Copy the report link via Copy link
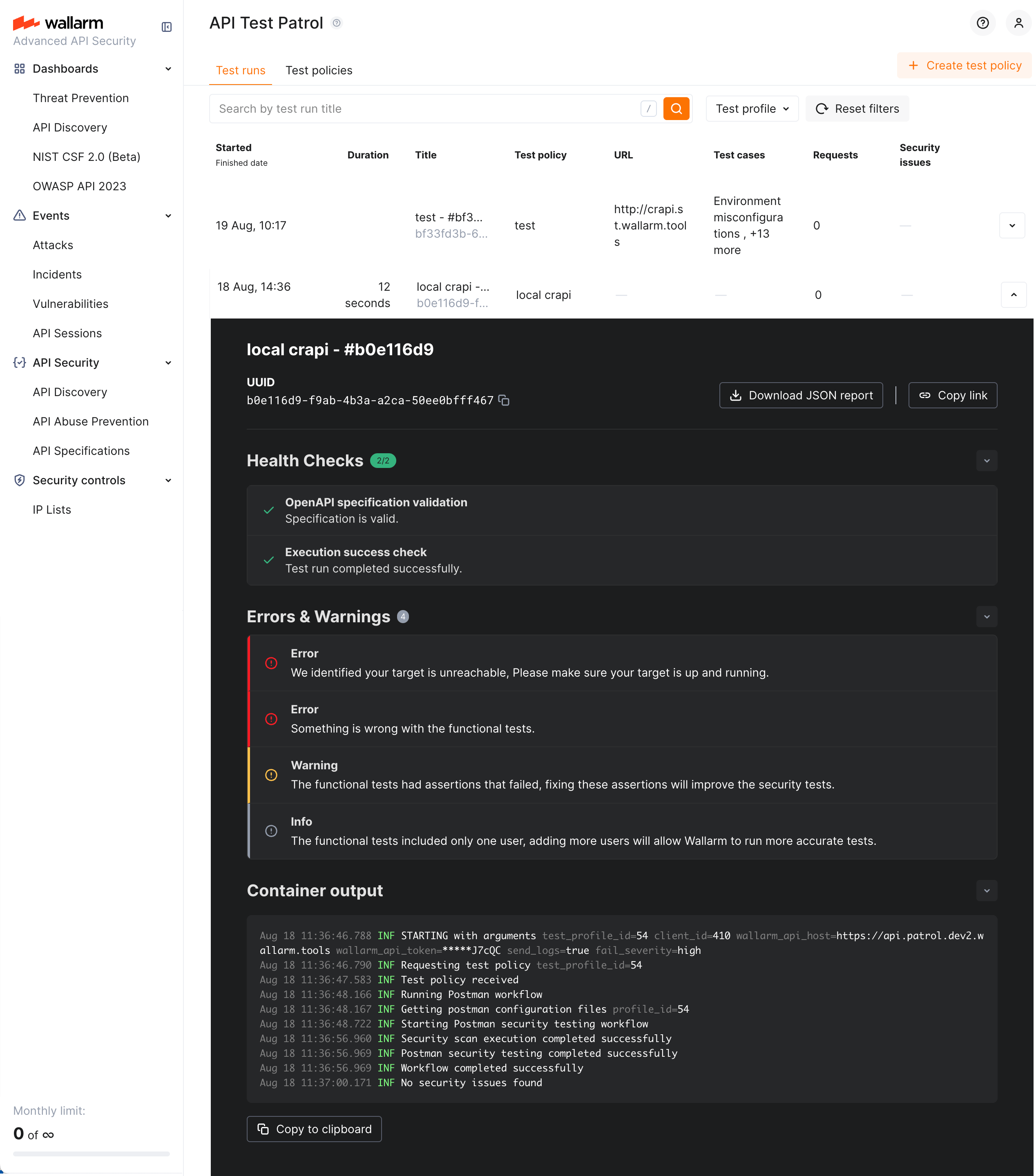The width and height of the screenshot is (1036, 1176). pos(953,395)
